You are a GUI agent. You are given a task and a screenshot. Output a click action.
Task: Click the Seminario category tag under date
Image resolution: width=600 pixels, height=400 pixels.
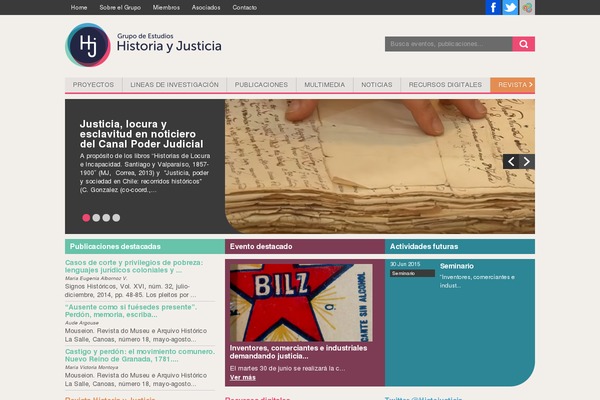(x=412, y=273)
